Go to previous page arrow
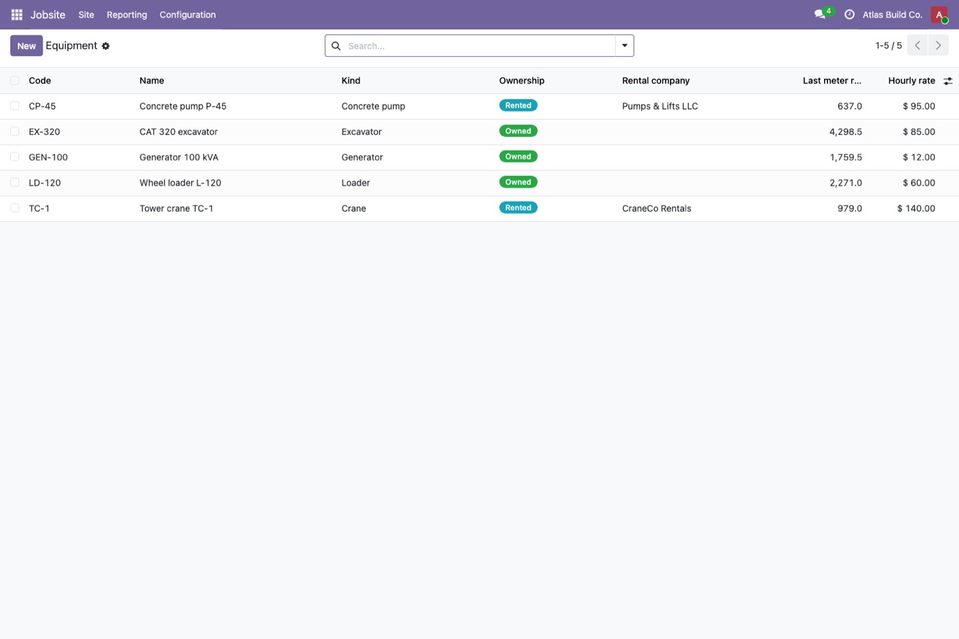 coord(917,45)
